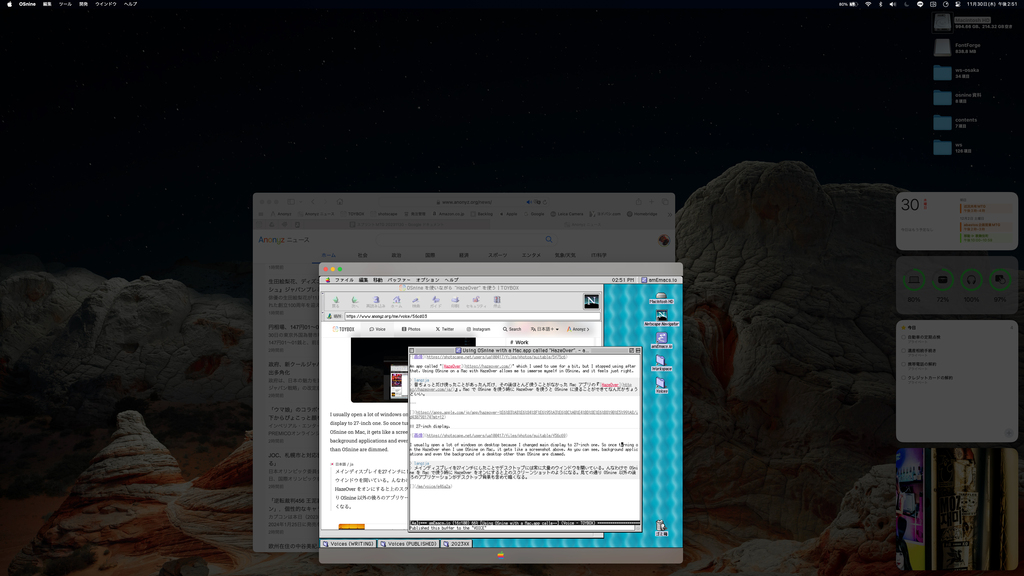This screenshot has width=1024, height=576.
Task: Select FontForge disk on macOS desktop
Action: tap(942, 48)
